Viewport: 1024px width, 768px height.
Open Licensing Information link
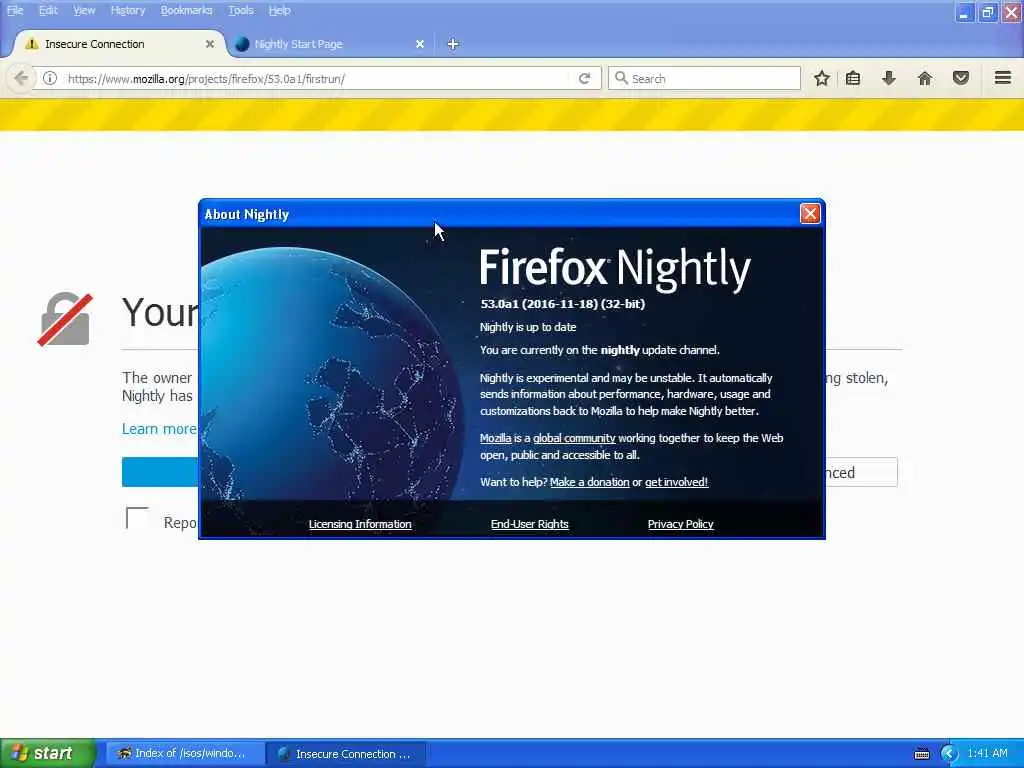[x=360, y=524]
